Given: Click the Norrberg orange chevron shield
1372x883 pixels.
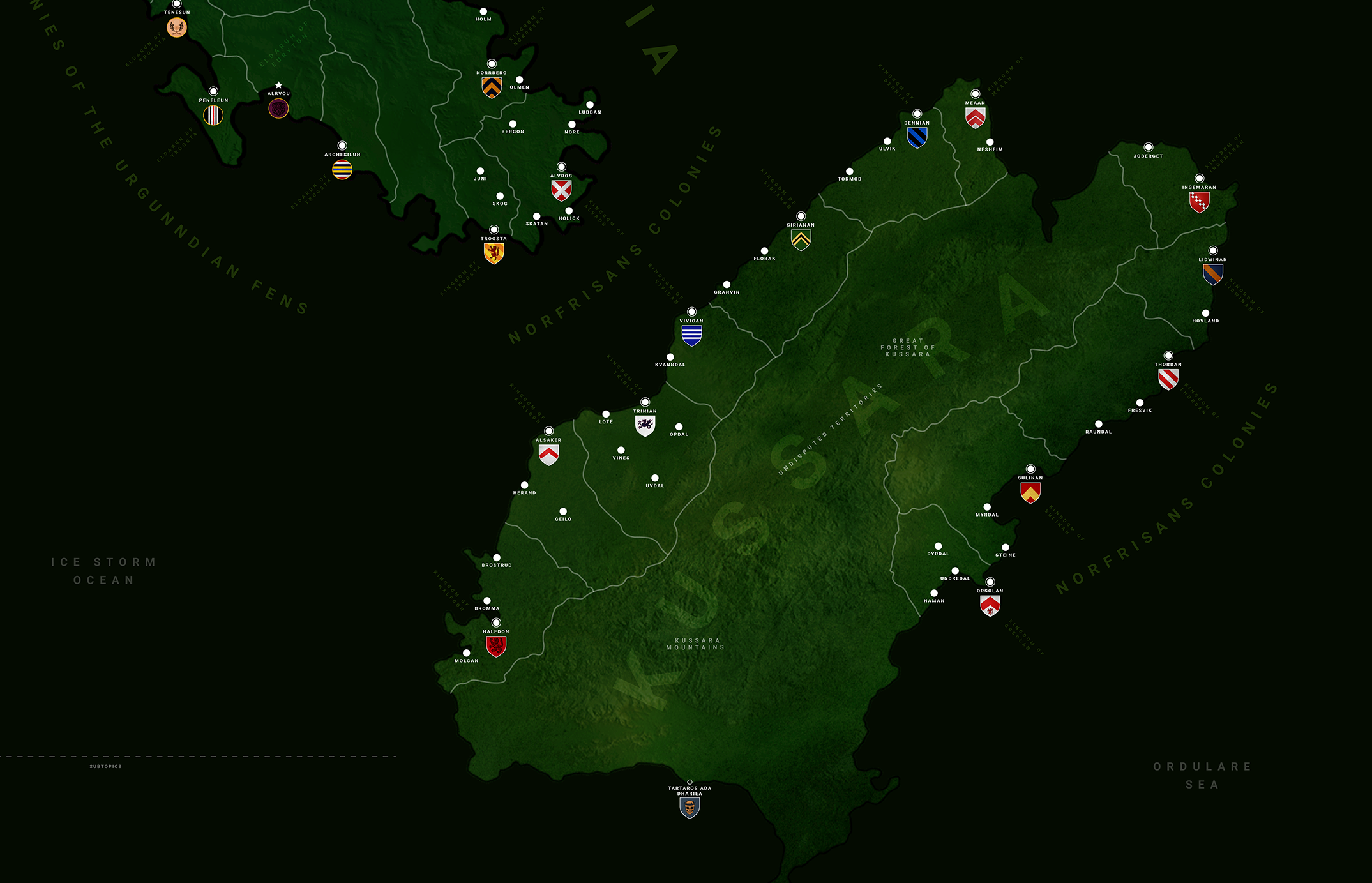Looking at the screenshot, I should 492,87.
